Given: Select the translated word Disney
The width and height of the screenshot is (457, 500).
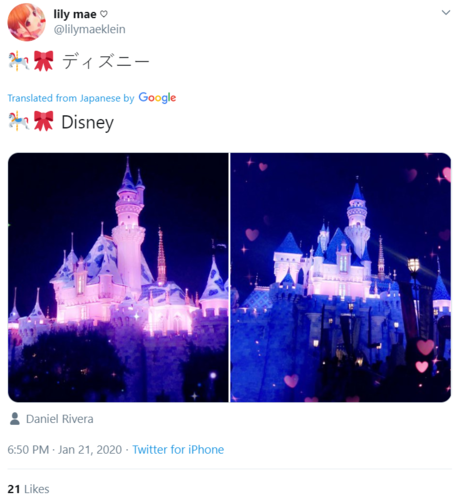Looking at the screenshot, I should pyautogui.click(x=88, y=122).
